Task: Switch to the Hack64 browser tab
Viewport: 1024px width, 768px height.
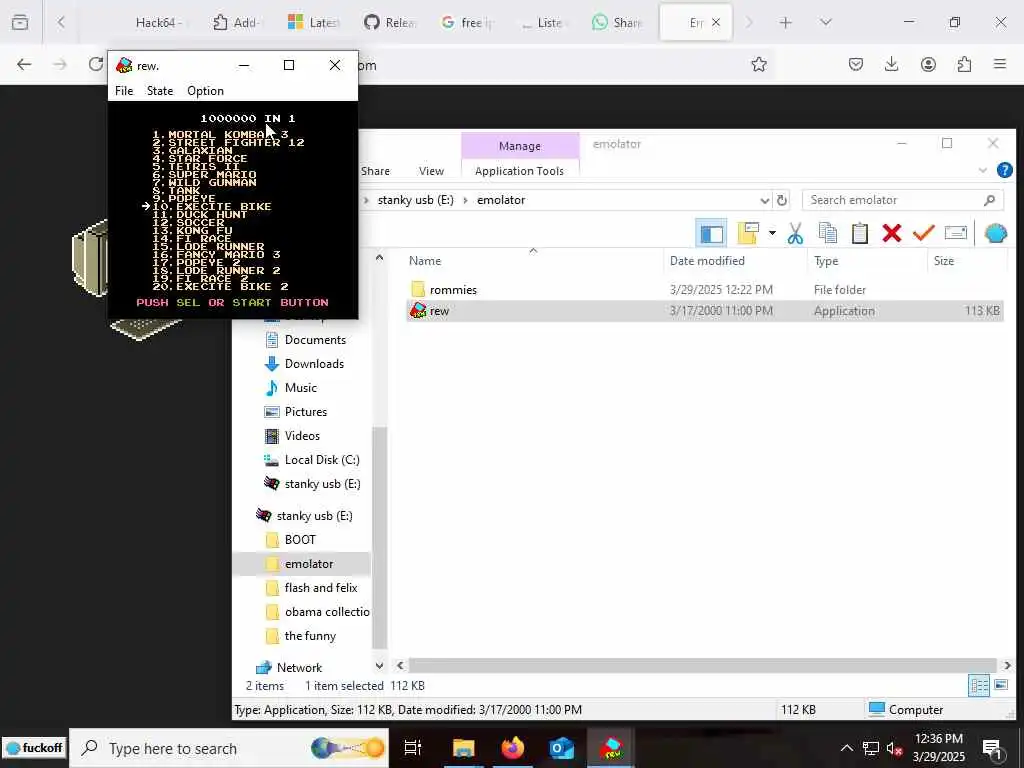Action: [159, 23]
